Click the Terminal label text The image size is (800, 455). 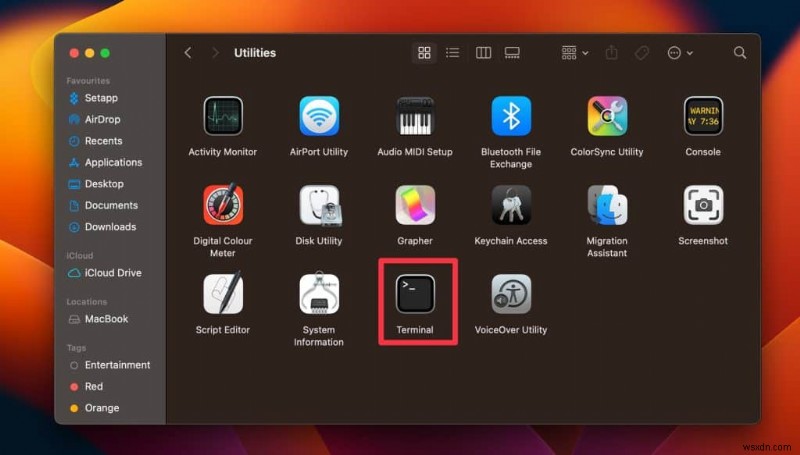coord(415,330)
